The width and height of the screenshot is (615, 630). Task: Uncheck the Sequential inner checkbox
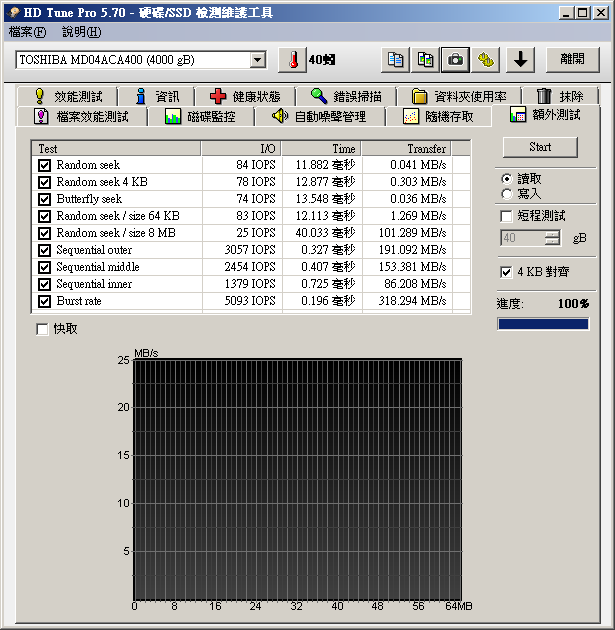coord(44,284)
